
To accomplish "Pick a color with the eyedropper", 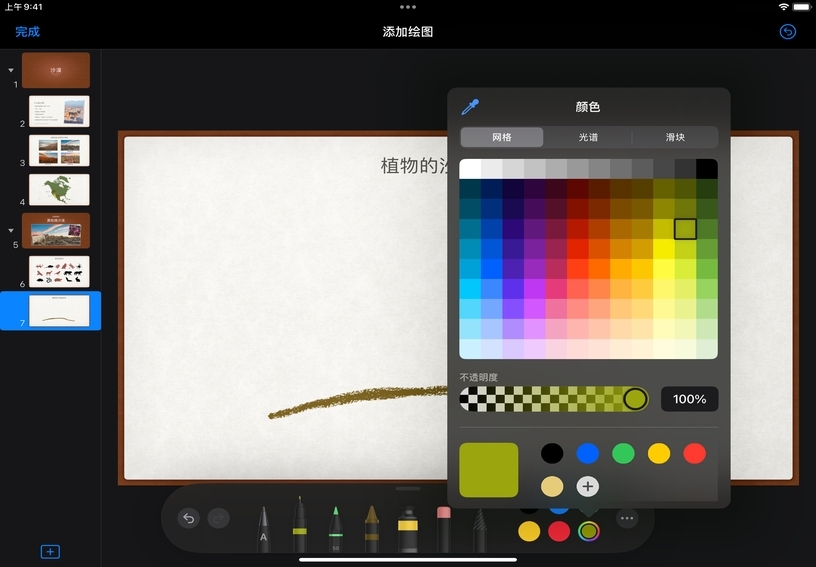I will [469, 107].
